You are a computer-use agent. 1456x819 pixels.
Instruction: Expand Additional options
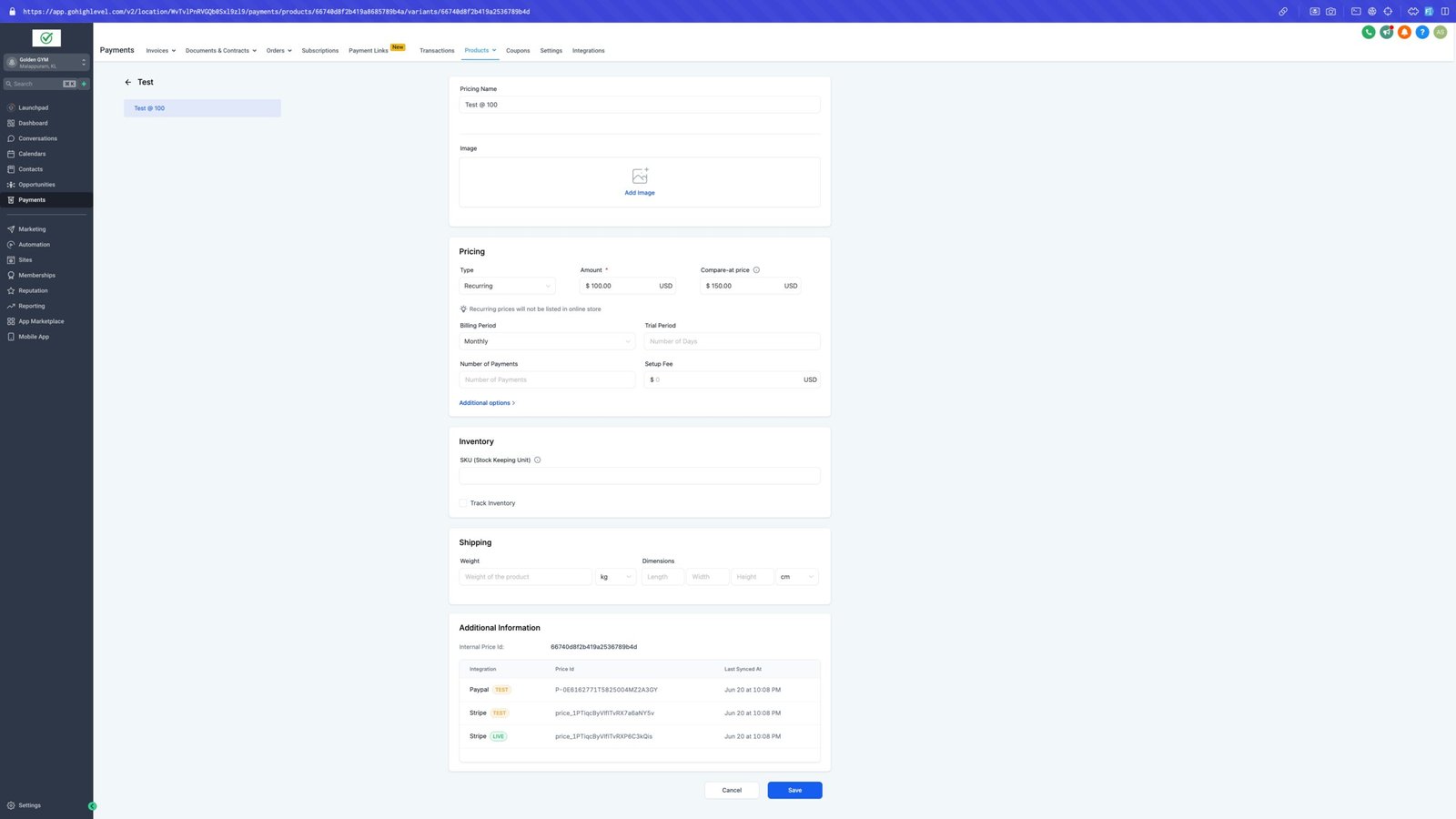coord(487,403)
